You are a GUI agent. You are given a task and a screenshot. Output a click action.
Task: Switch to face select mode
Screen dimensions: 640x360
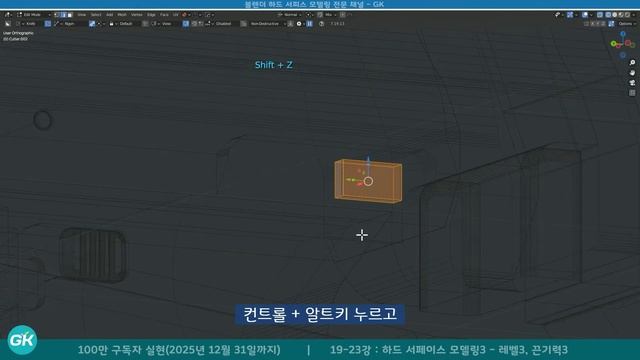pyautogui.click(x=70, y=15)
